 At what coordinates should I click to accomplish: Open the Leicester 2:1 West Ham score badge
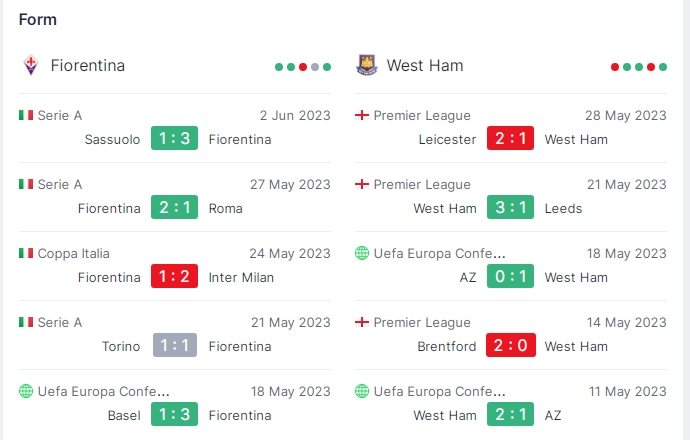click(x=510, y=138)
